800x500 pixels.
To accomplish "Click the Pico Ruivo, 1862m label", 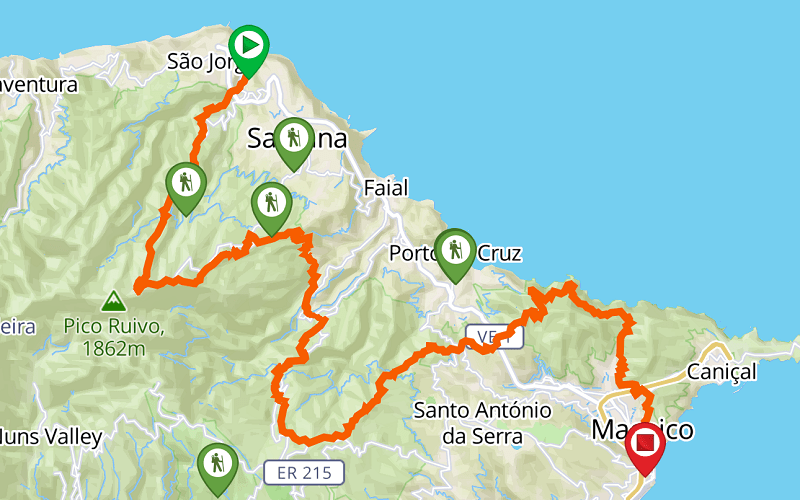I will point(114,337).
